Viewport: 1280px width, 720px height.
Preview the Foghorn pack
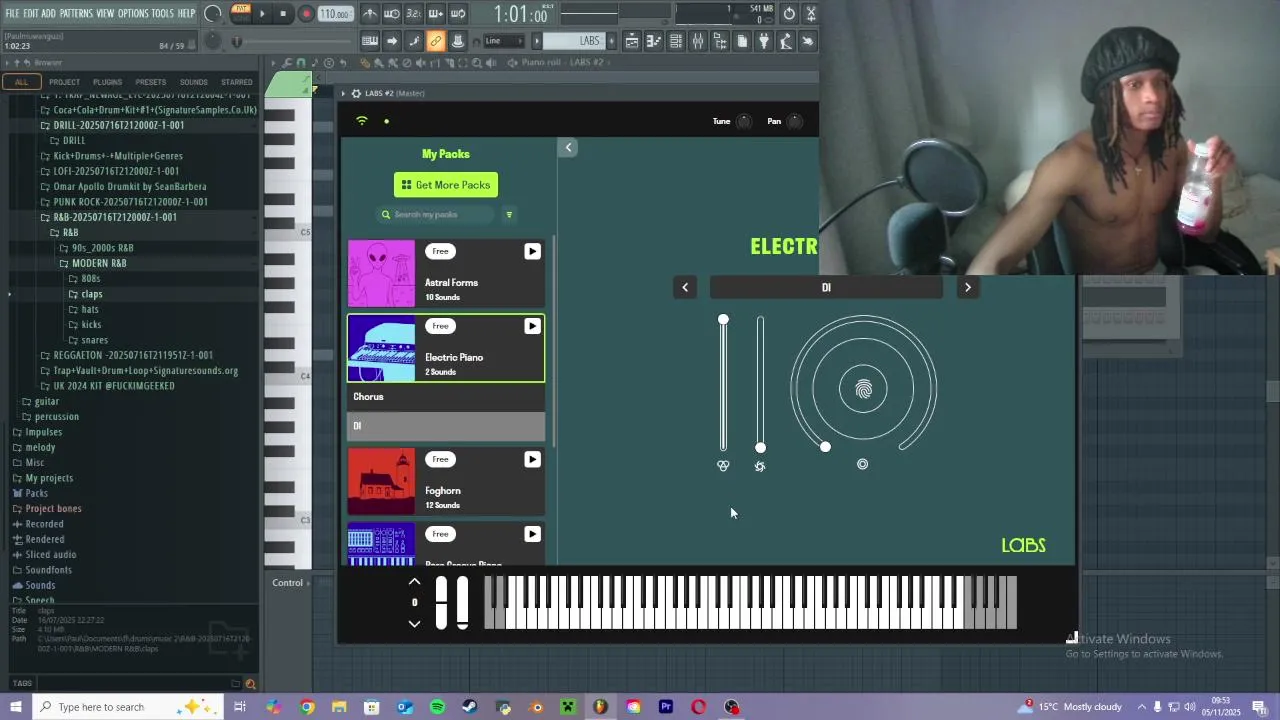(532, 460)
